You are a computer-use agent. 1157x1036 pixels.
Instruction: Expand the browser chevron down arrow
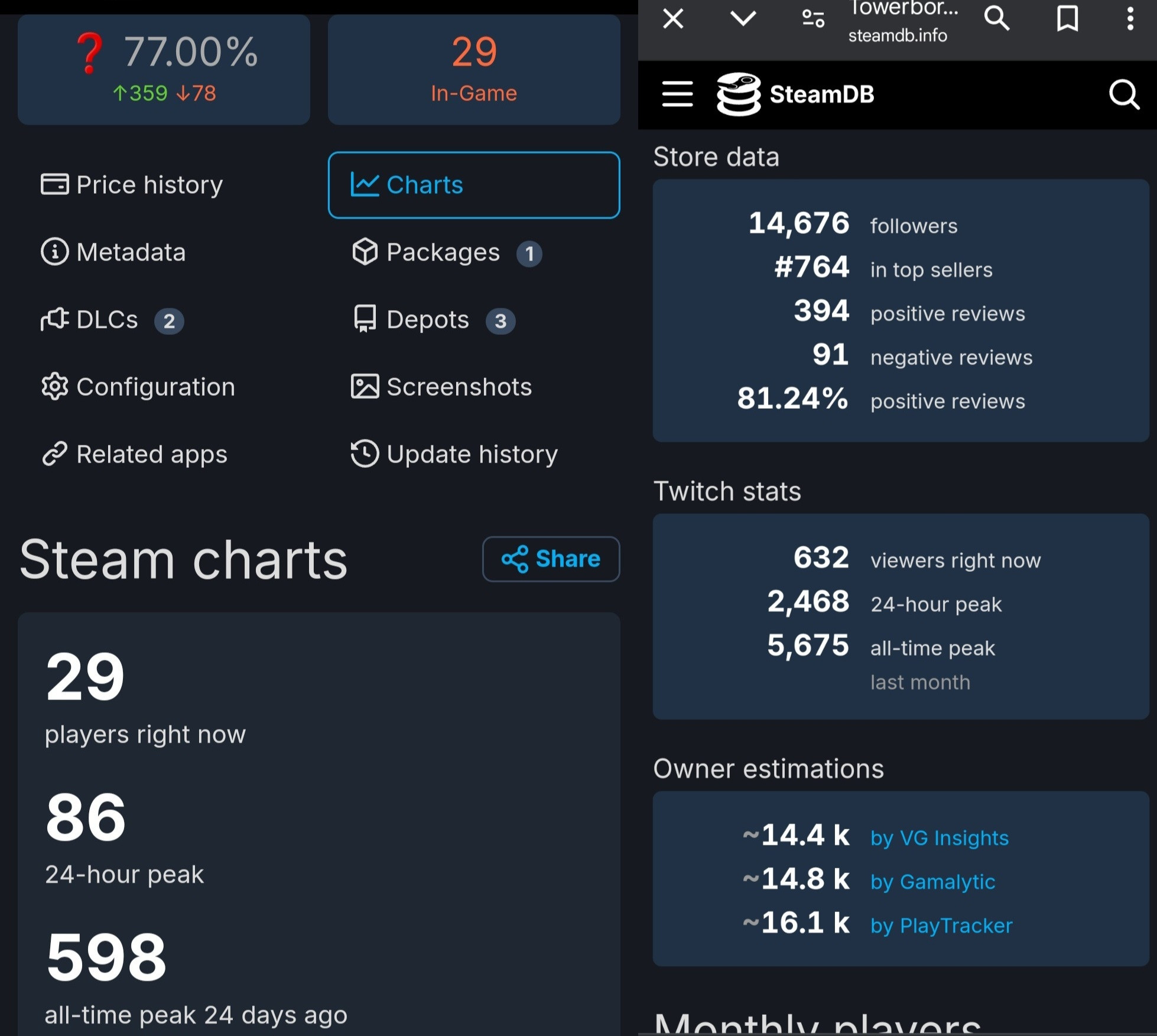[743, 18]
